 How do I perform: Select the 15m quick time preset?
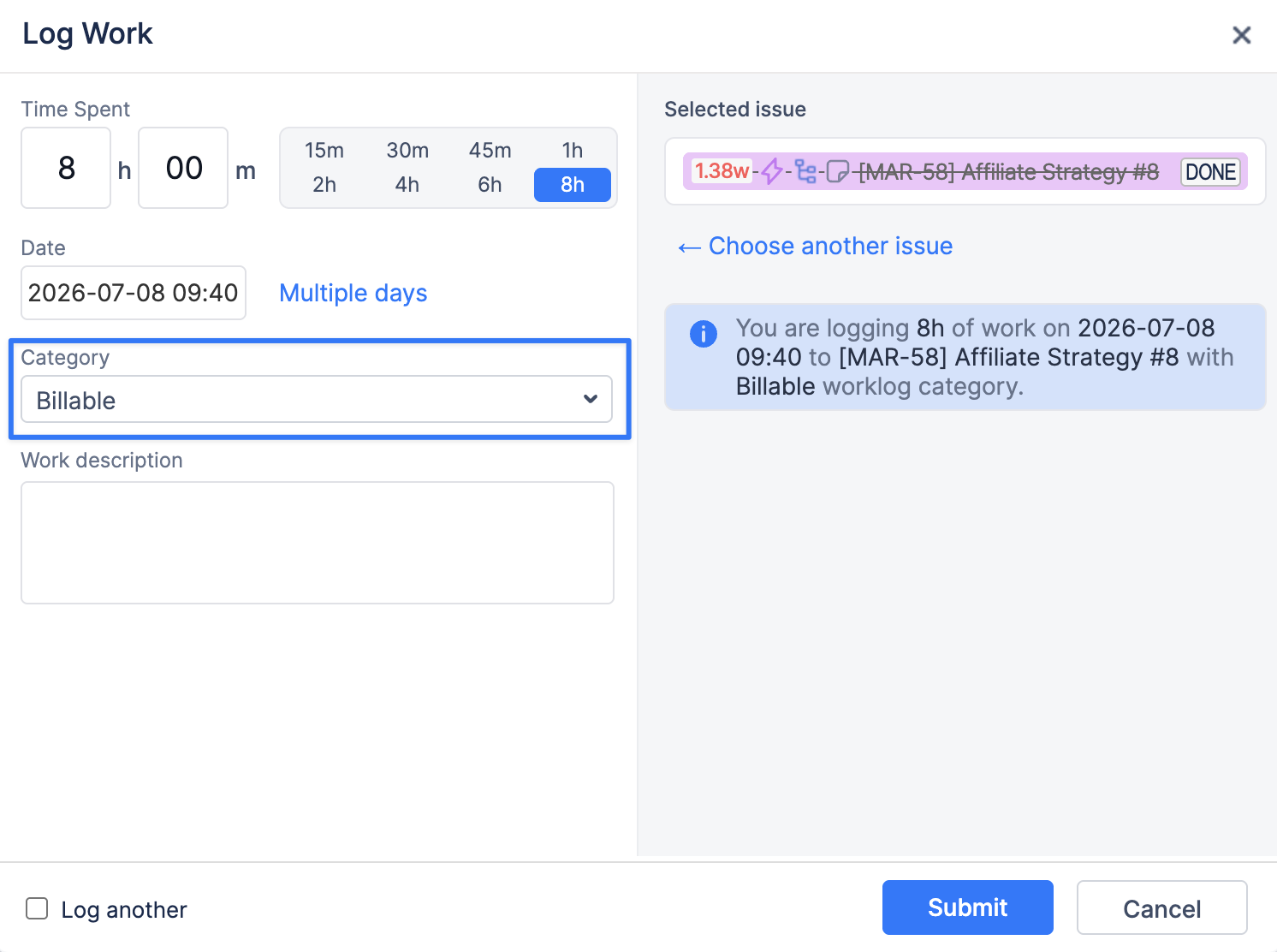(324, 150)
